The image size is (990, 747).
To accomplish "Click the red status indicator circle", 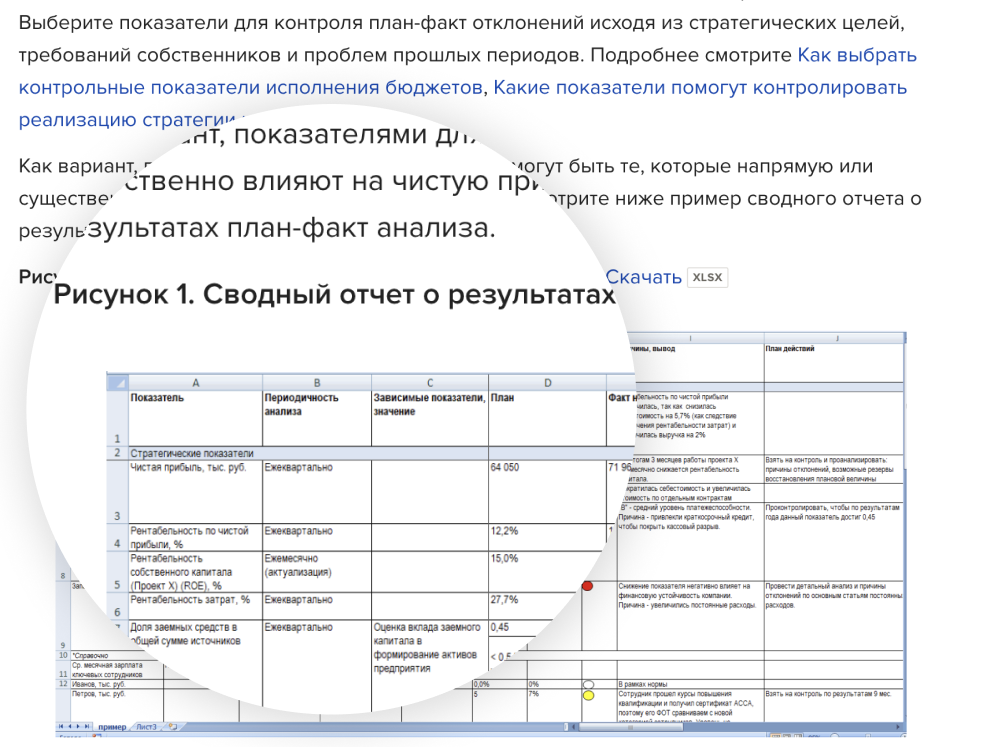I will [x=588, y=587].
